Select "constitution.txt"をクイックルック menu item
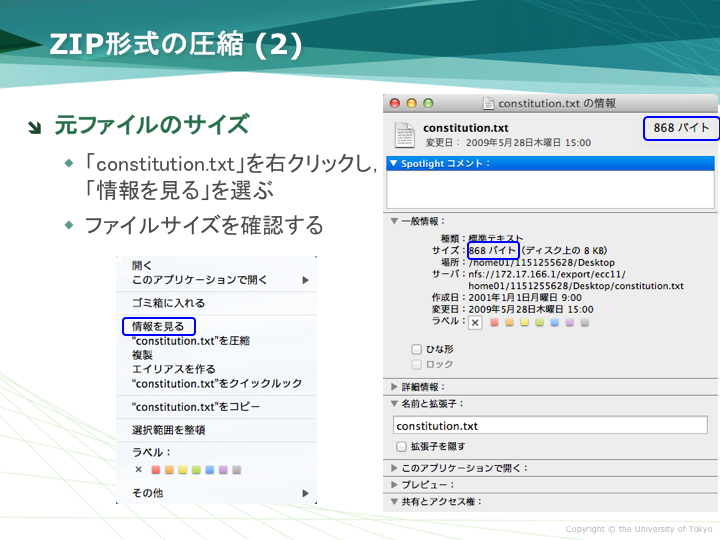 (216, 383)
